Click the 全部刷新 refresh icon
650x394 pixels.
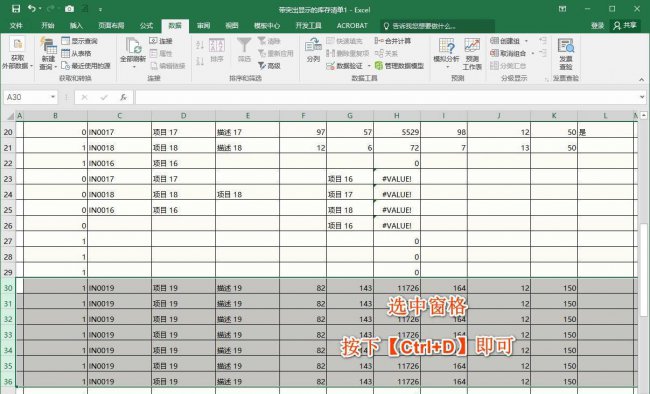click(x=133, y=46)
